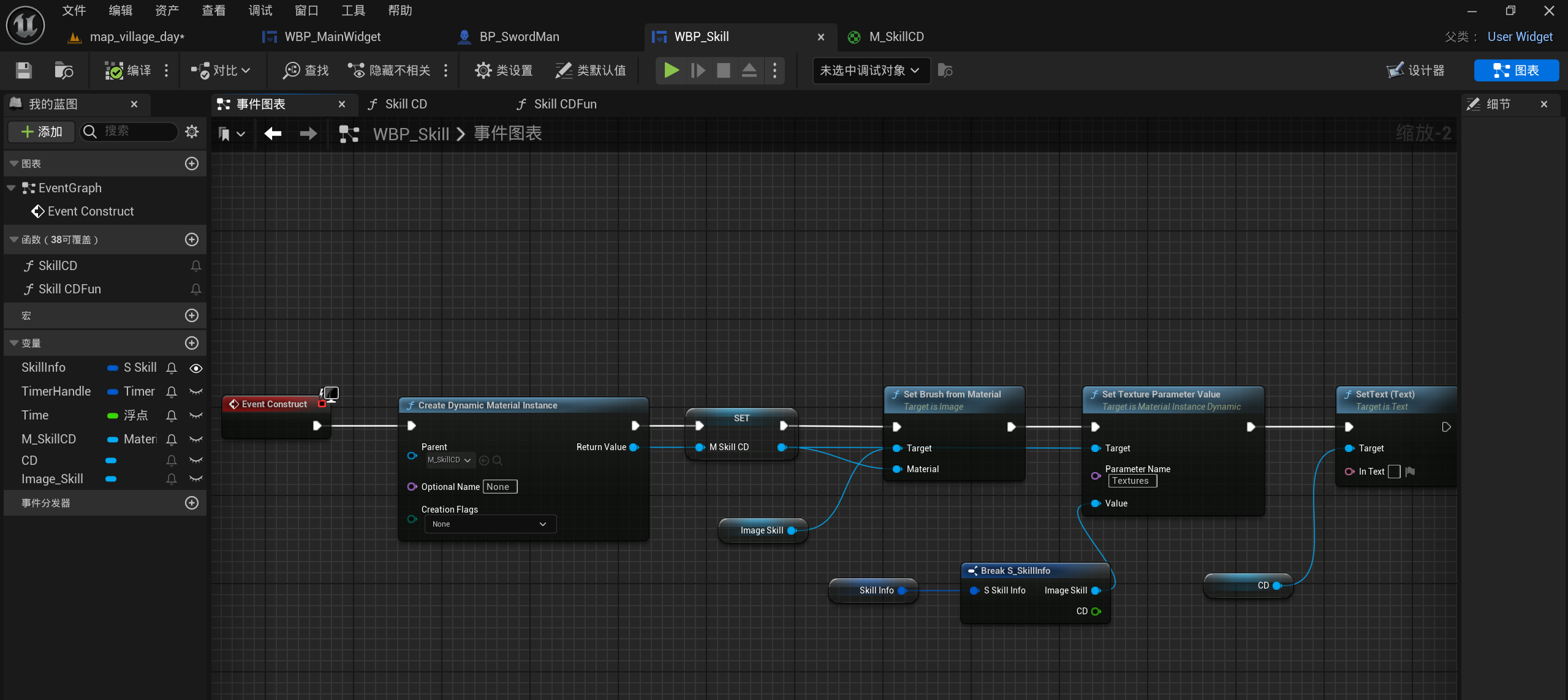Switch to the BP_SwordMan tab
Screen dimensions: 1568x700
click(x=518, y=37)
